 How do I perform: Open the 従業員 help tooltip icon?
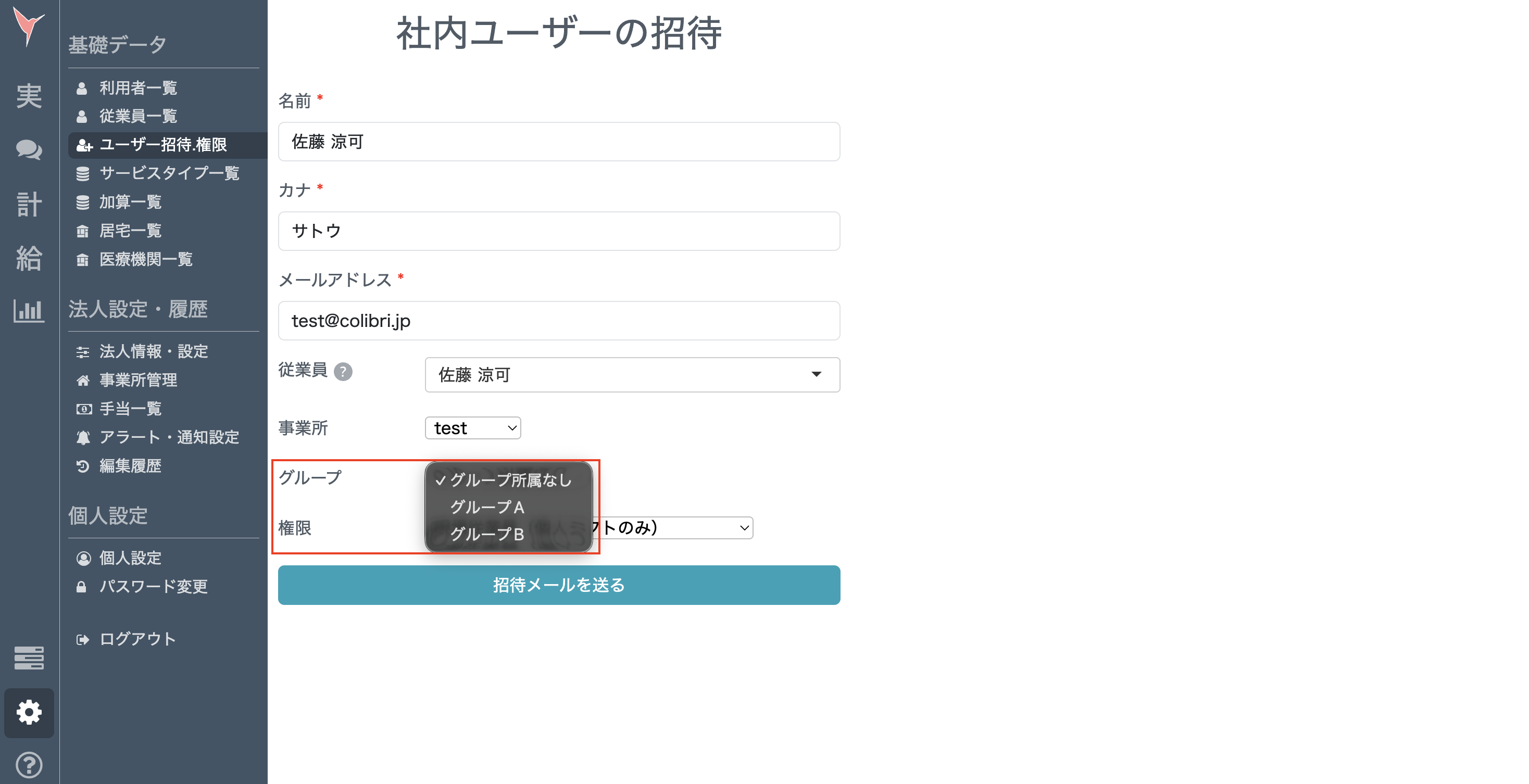pos(344,372)
